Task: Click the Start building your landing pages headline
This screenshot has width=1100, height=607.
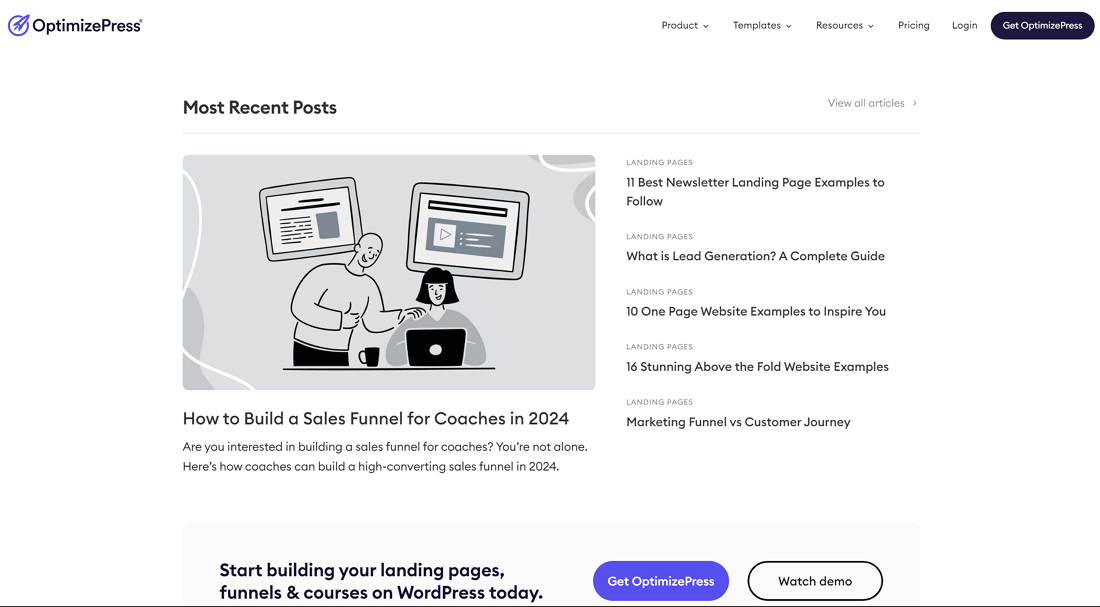Action: pos(381,581)
